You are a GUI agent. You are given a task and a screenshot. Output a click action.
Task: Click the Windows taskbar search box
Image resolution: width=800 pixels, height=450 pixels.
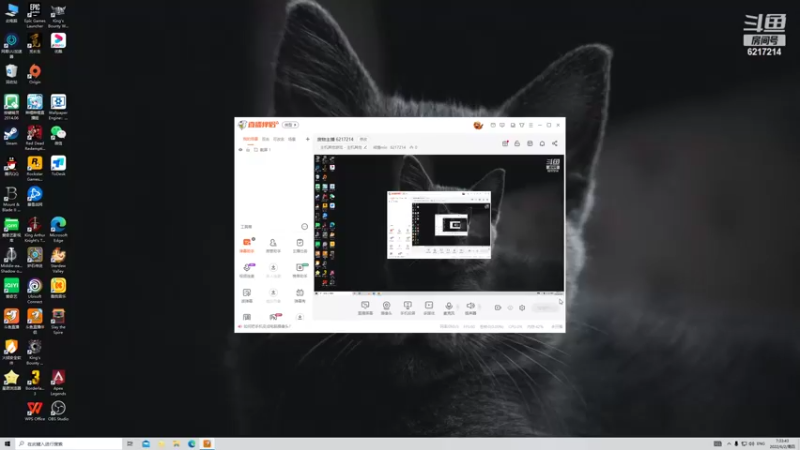click(x=69, y=444)
